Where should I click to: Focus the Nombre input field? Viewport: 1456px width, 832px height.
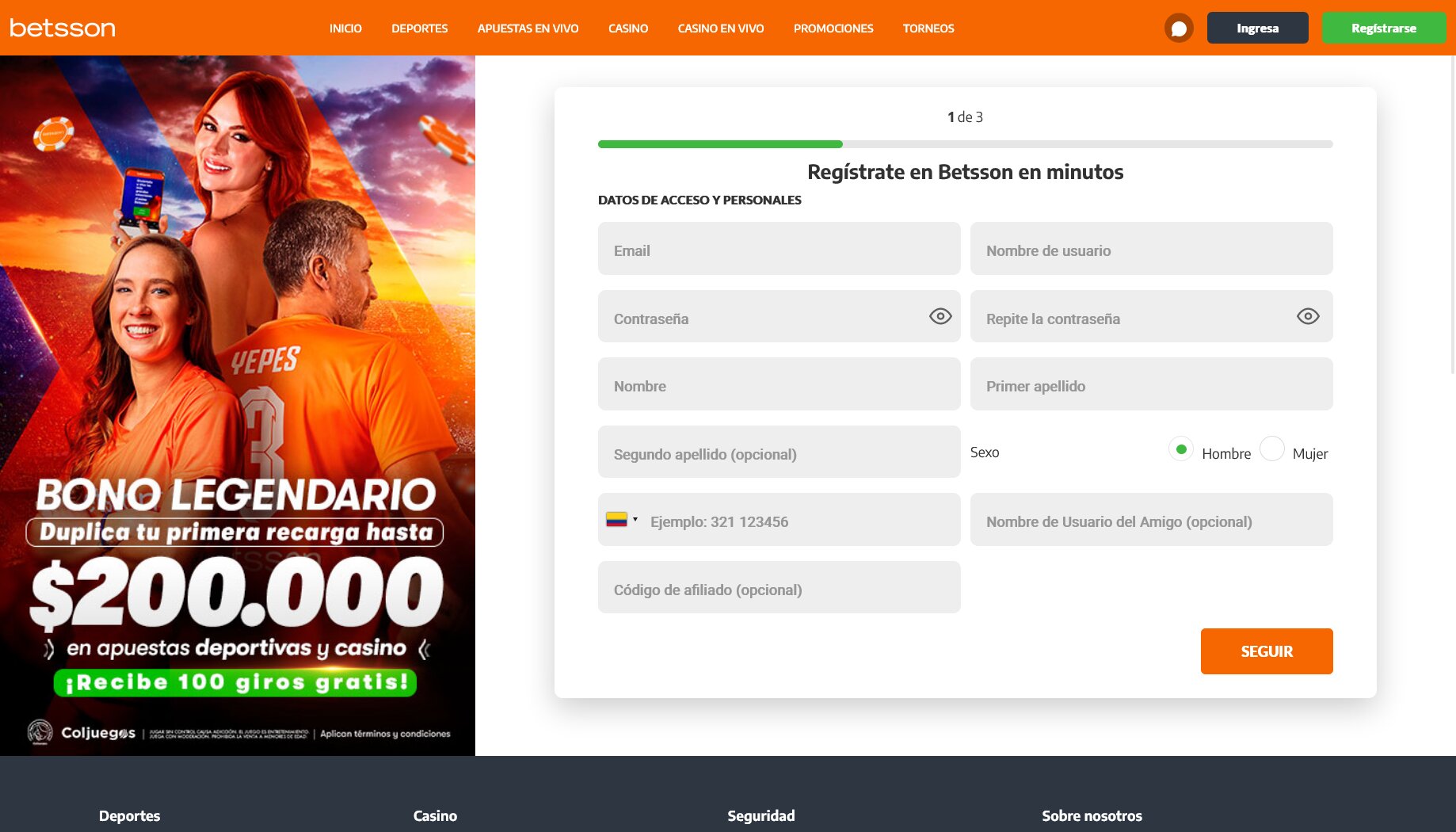[779, 384]
